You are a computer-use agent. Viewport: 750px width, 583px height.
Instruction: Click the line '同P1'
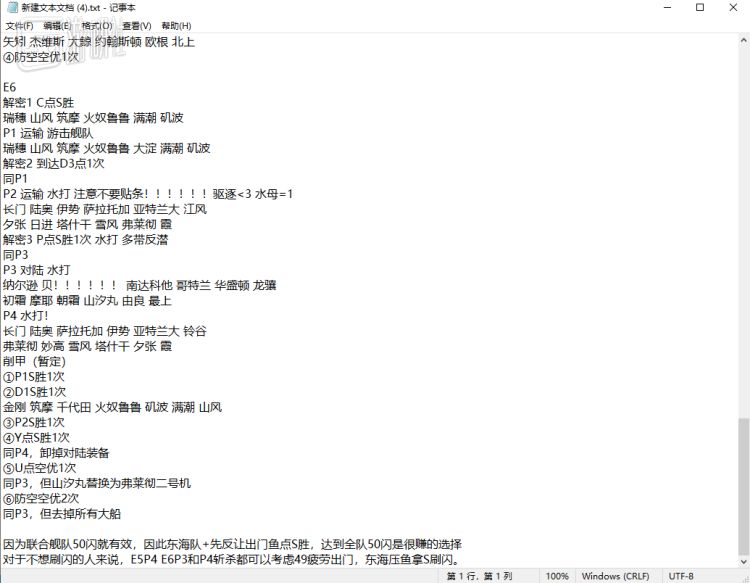point(15,178)
